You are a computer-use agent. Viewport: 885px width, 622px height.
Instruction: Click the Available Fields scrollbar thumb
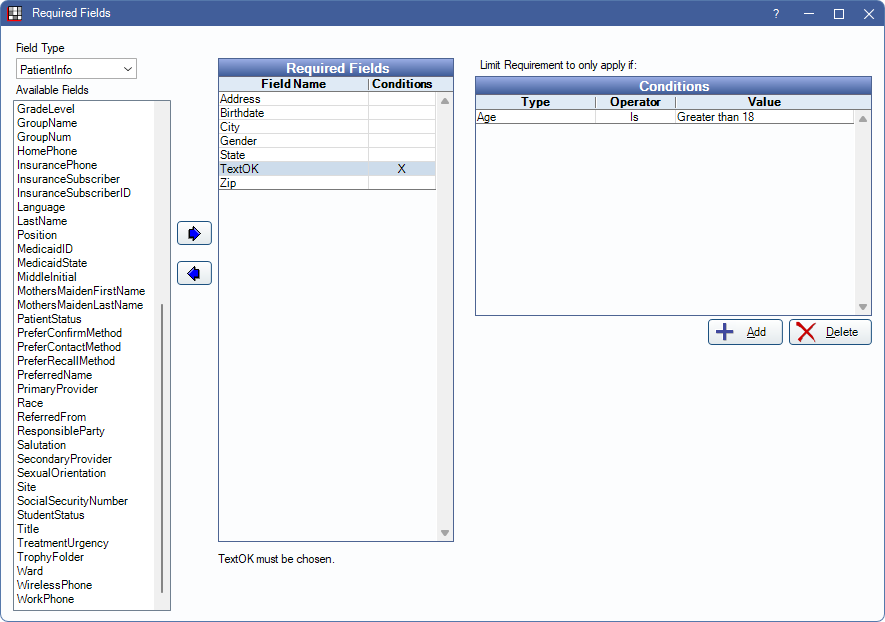click(162, 450)
